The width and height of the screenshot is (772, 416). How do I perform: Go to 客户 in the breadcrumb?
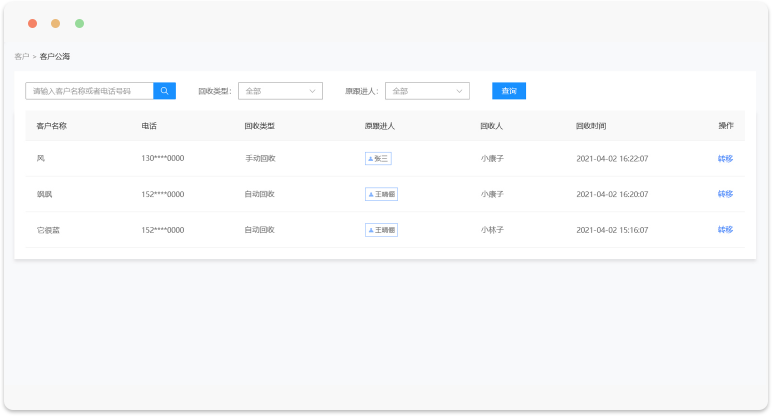pyautogui.click(x=21, y=57)
